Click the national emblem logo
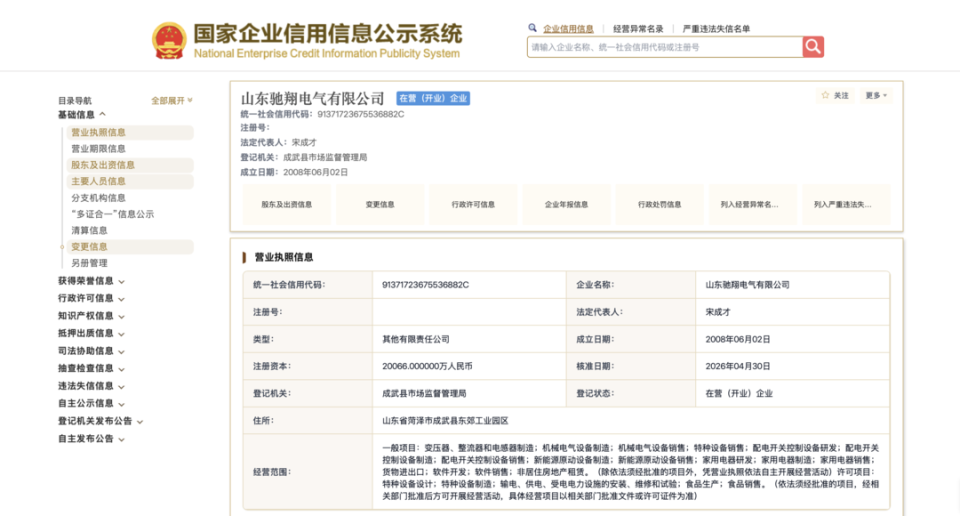This screenshot has height=516, width=960. (169, 41)
